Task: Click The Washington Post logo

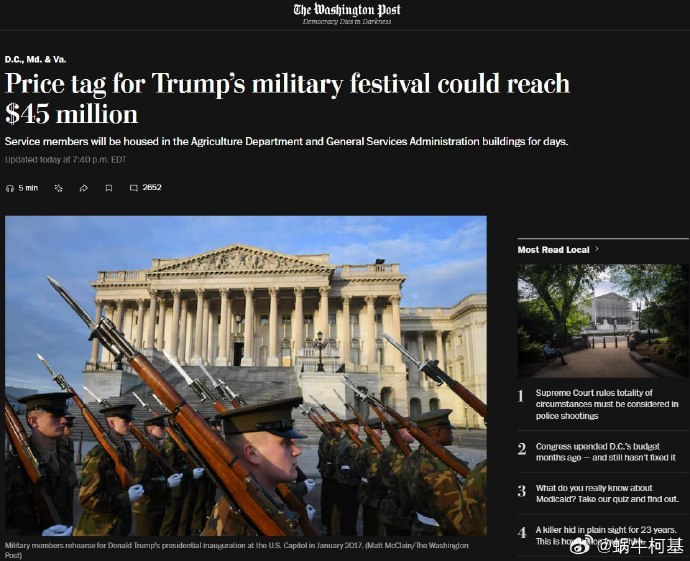Action: coord(347,10)
